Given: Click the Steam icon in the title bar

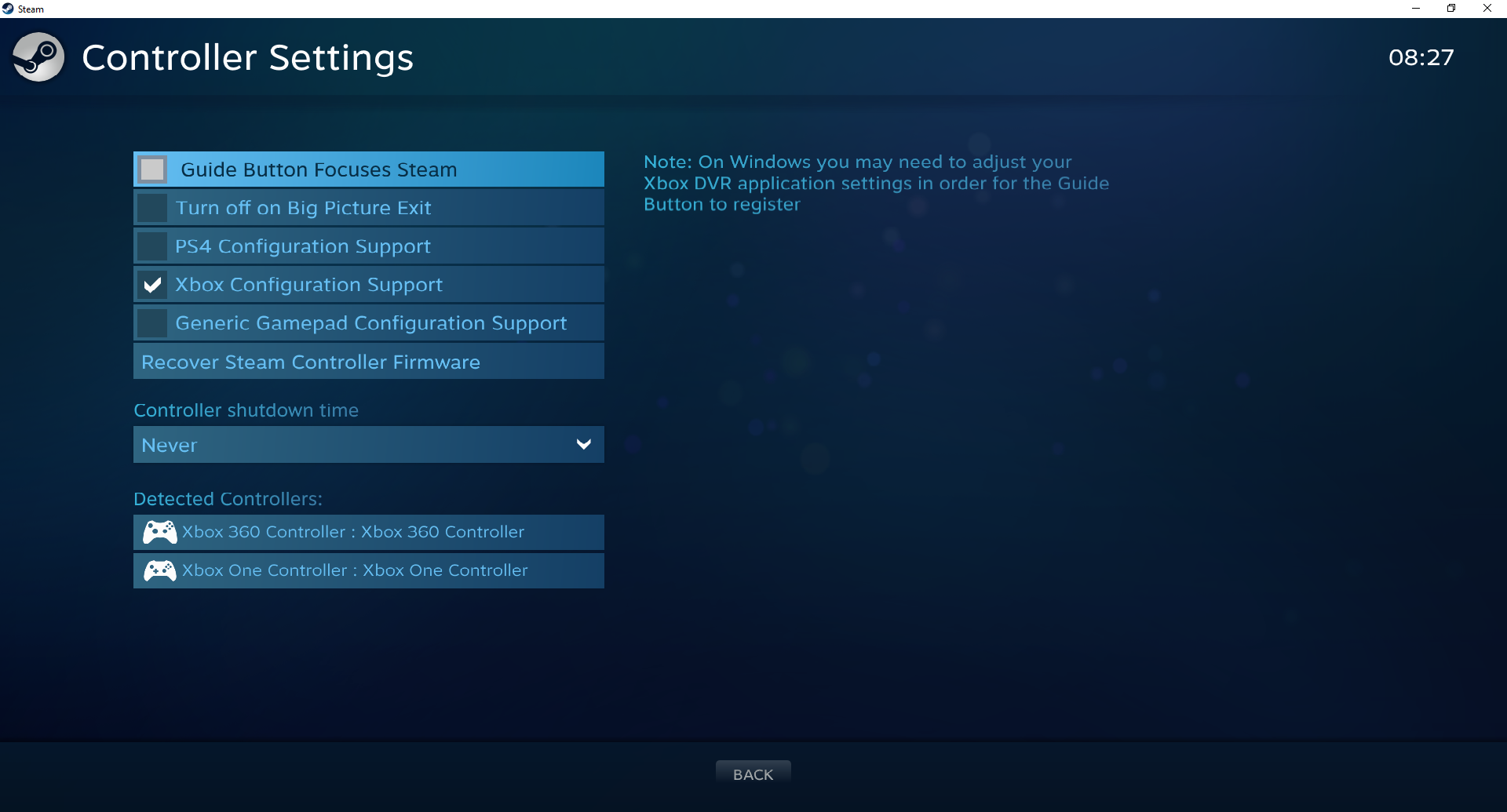Looking at the screenshot, I should [x=8, y=9].
